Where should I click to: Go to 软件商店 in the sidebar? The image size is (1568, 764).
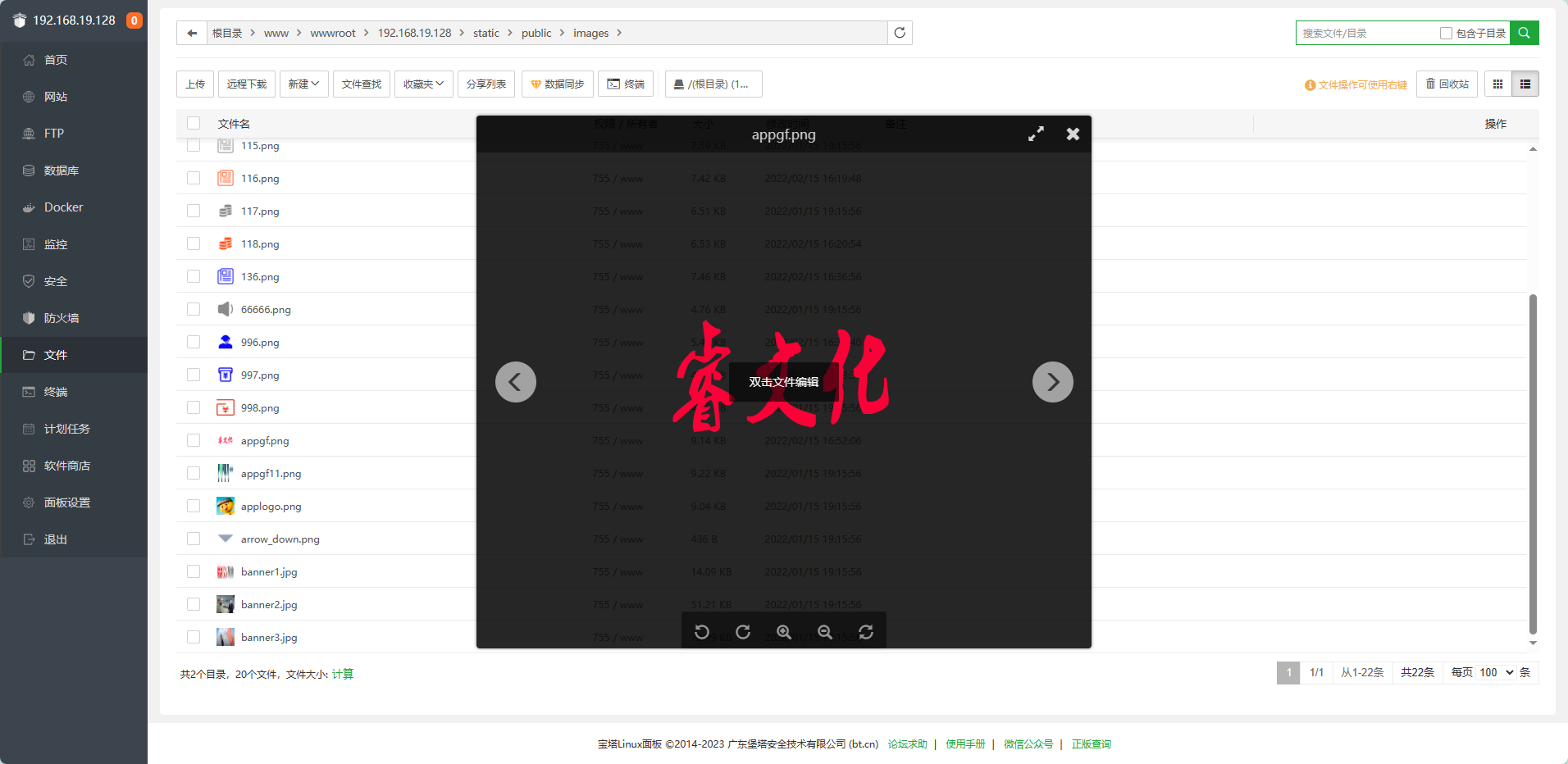[66, 466]
